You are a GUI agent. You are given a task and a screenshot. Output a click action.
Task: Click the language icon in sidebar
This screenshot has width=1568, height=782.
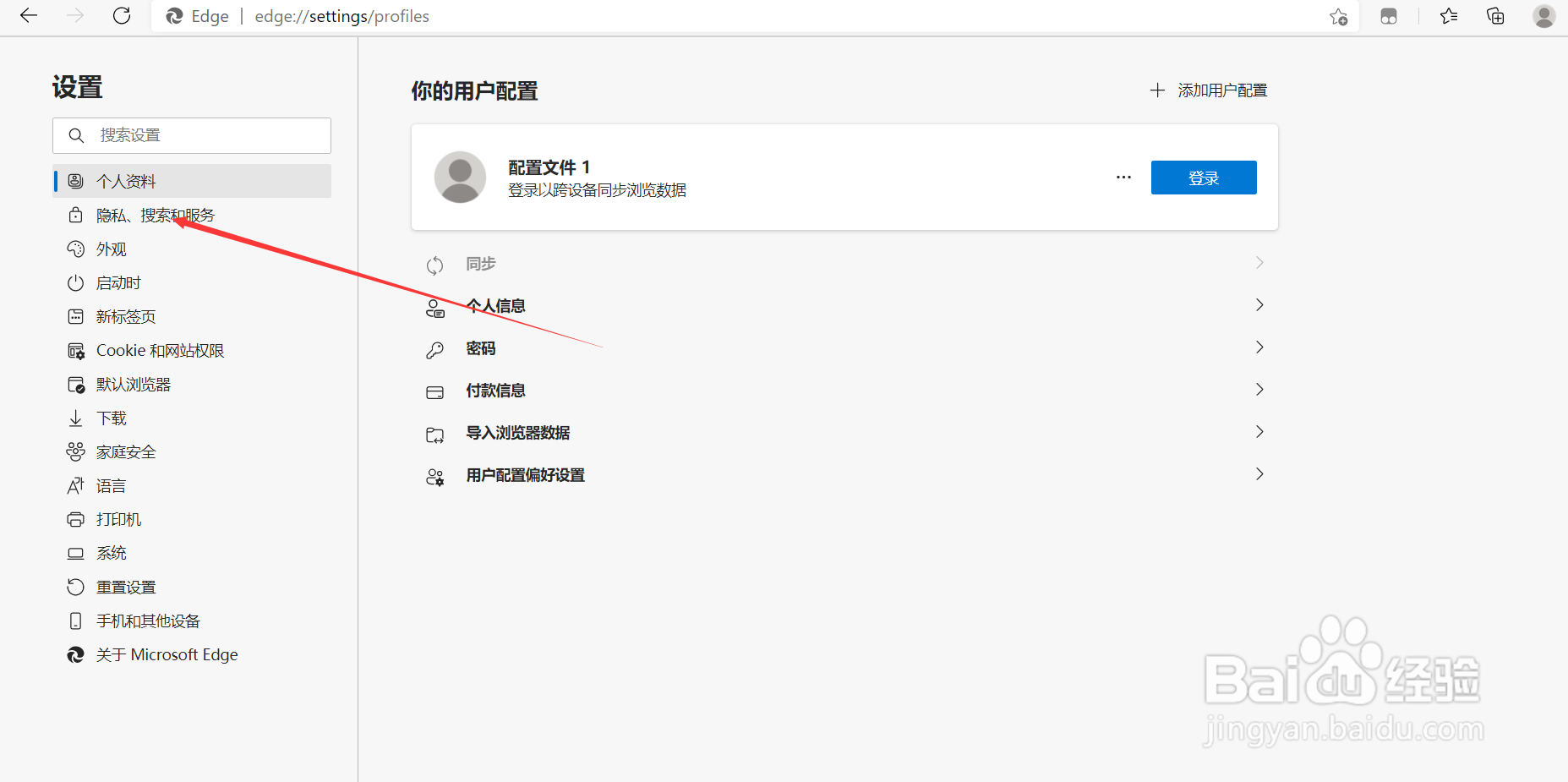76,485
